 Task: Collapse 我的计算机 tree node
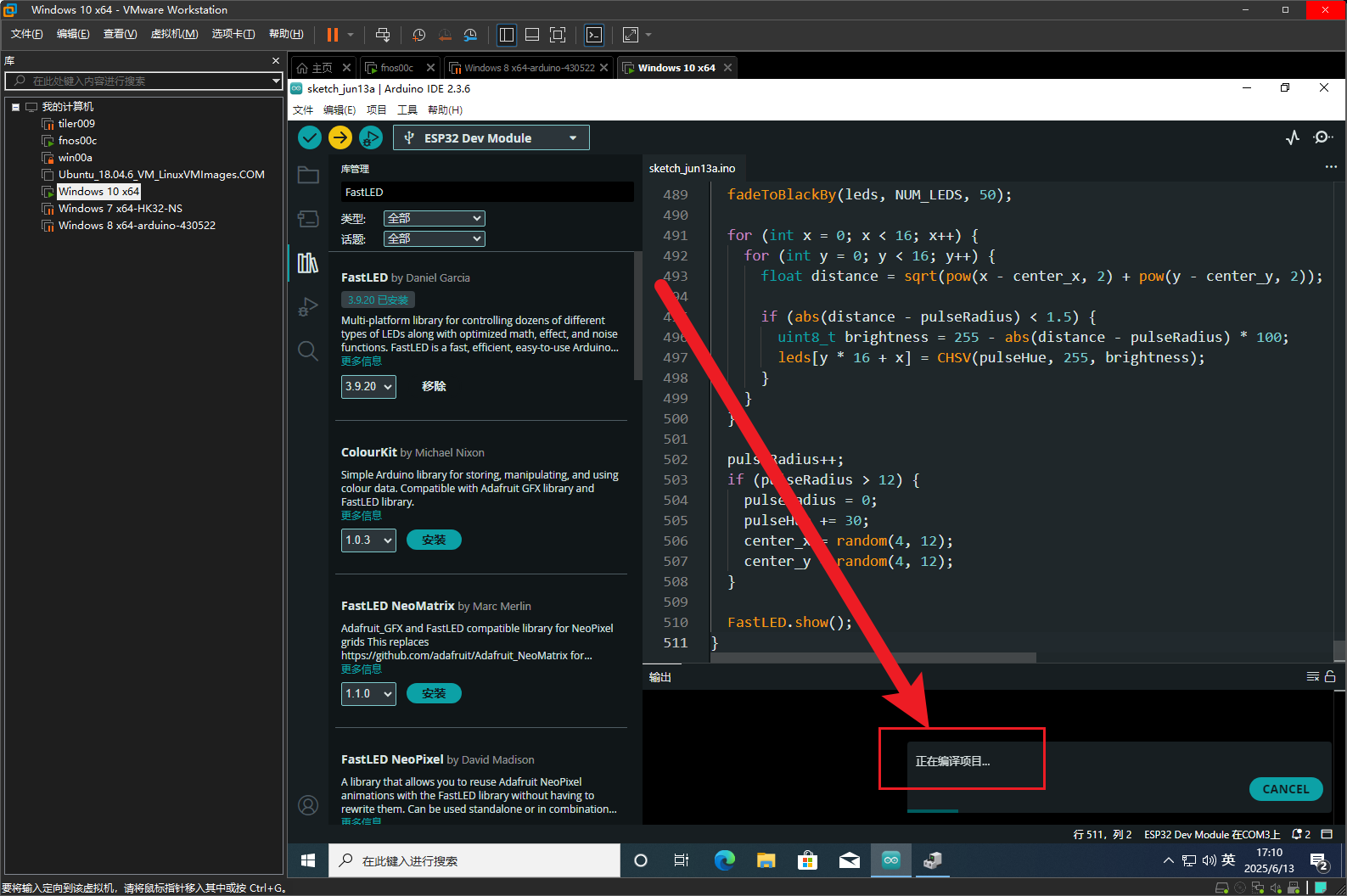[x=15, y=107]
